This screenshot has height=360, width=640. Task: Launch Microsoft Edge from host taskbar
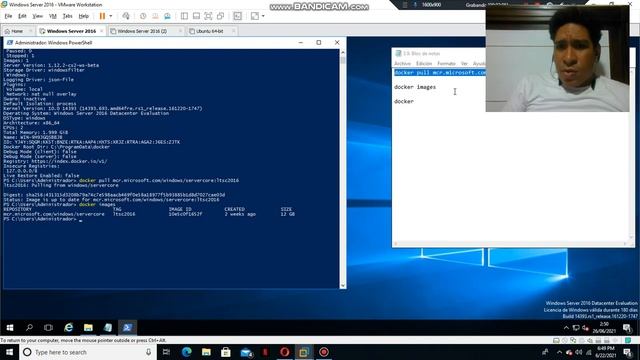click(x=187, y=352)
